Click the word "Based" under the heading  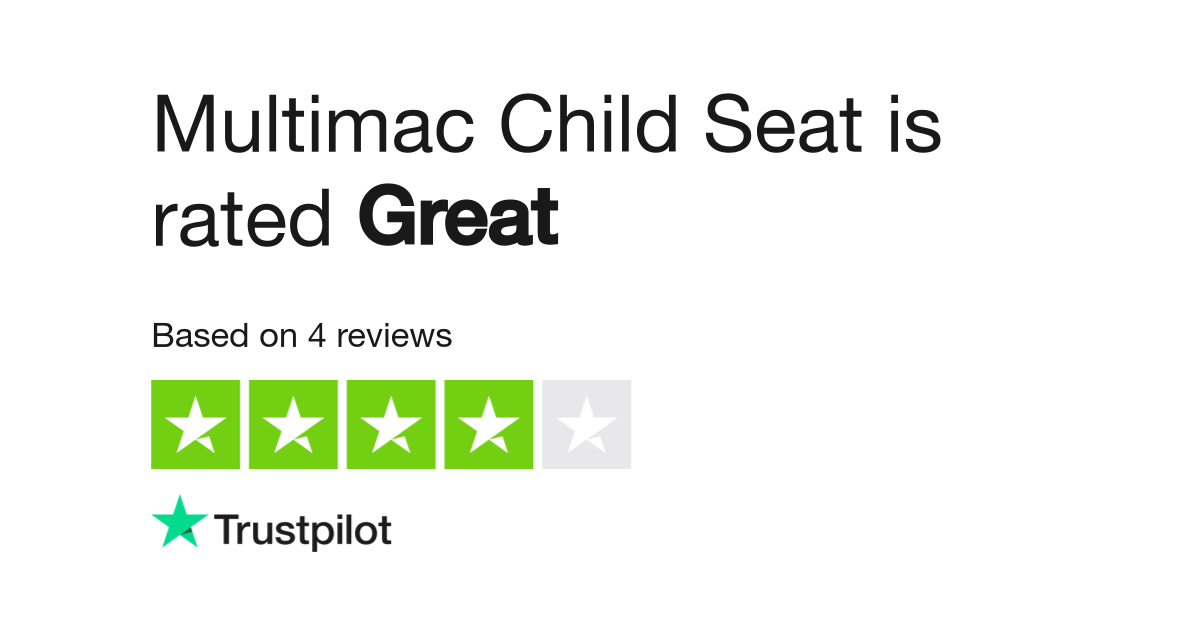[200, 336]
